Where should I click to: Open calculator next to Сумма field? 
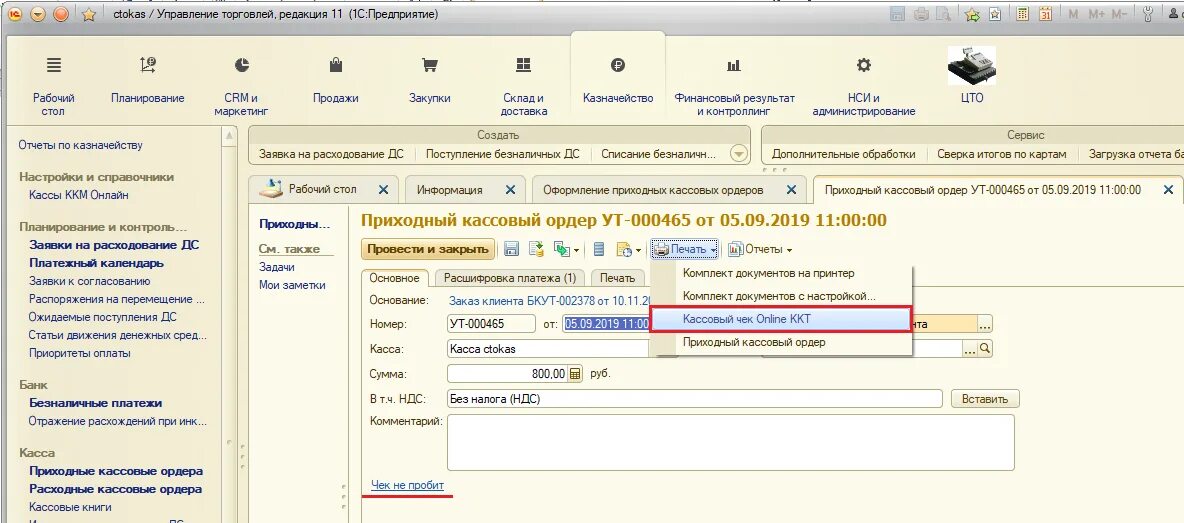coord(575,374)
